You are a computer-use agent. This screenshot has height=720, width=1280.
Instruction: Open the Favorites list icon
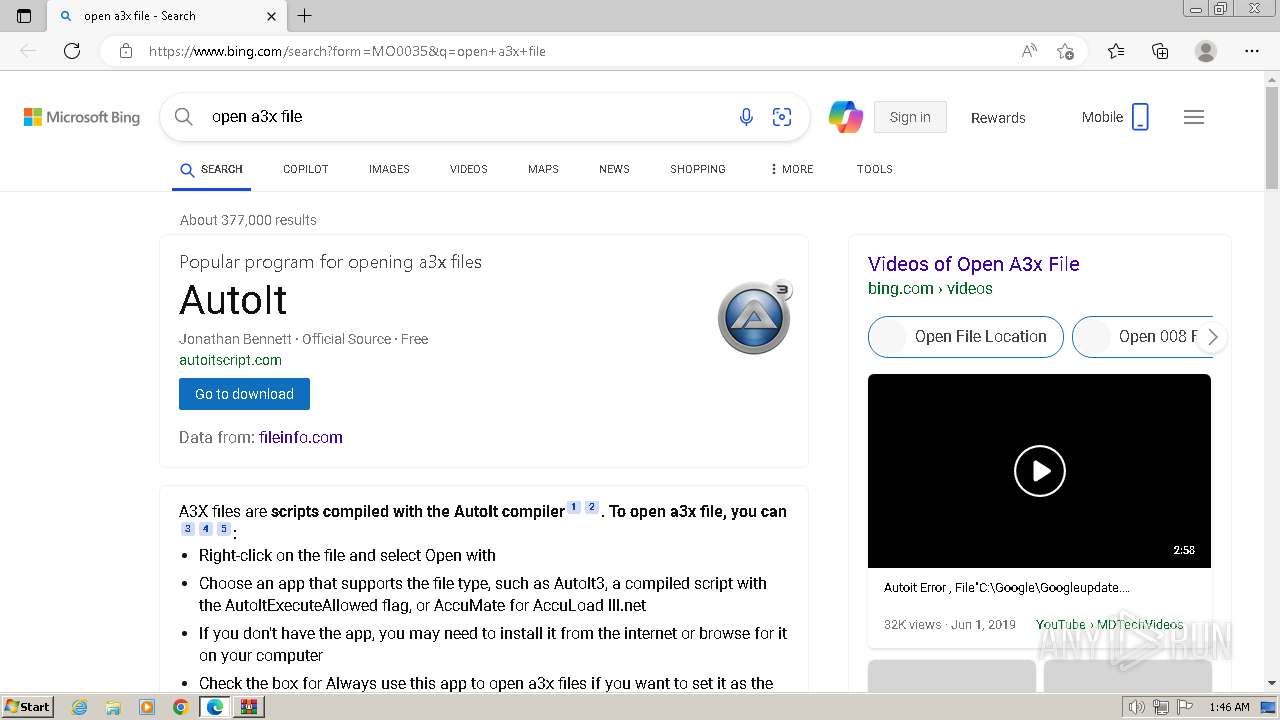point(1116,51)
